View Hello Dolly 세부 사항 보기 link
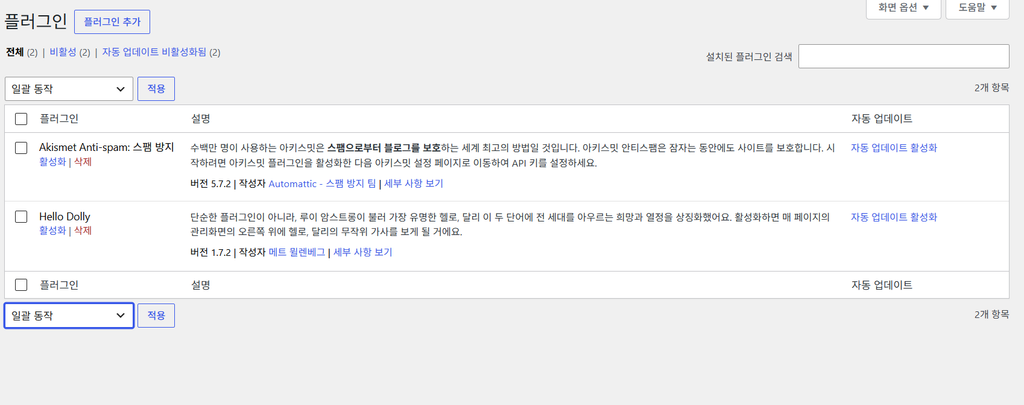 [x=362, y=253]
